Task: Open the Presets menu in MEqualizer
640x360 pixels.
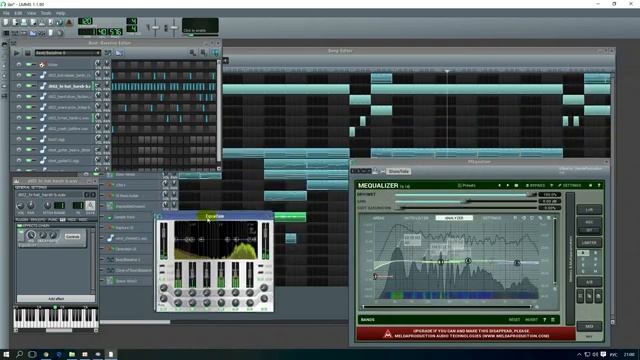Action: coord(467,185)
